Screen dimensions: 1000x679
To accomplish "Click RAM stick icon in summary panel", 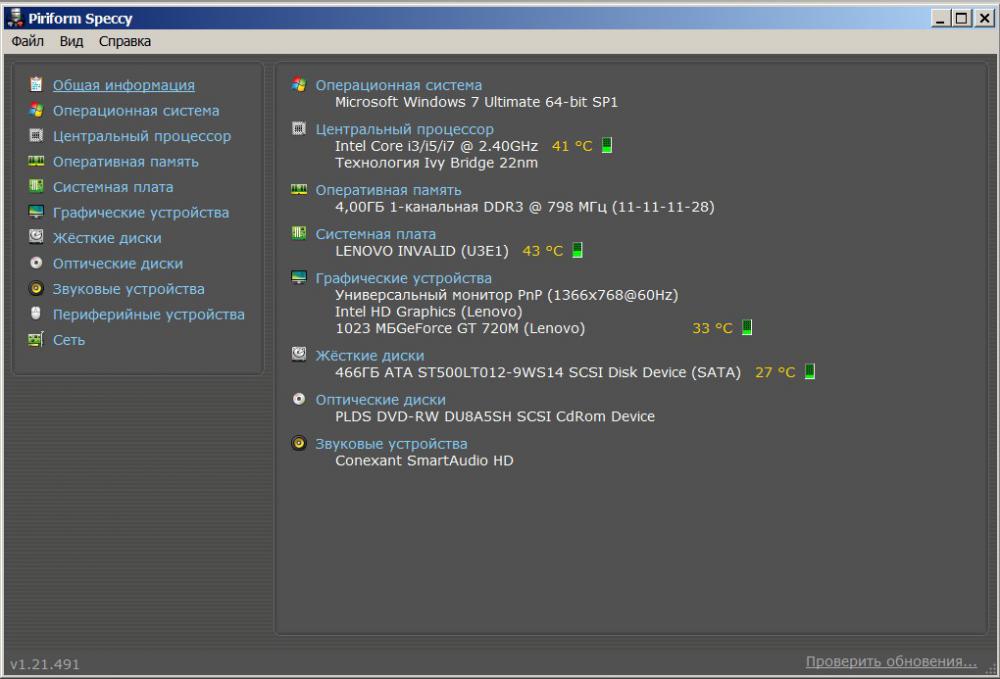I will point(298,189).
